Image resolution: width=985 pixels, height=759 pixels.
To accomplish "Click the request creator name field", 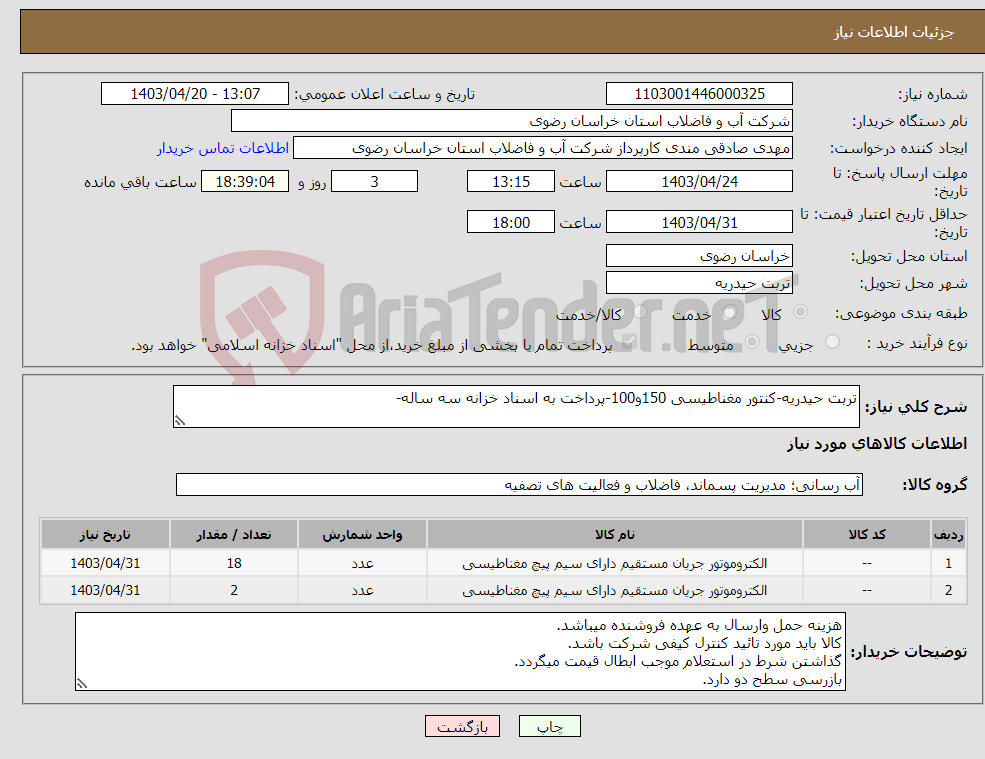I will [543, 148].
